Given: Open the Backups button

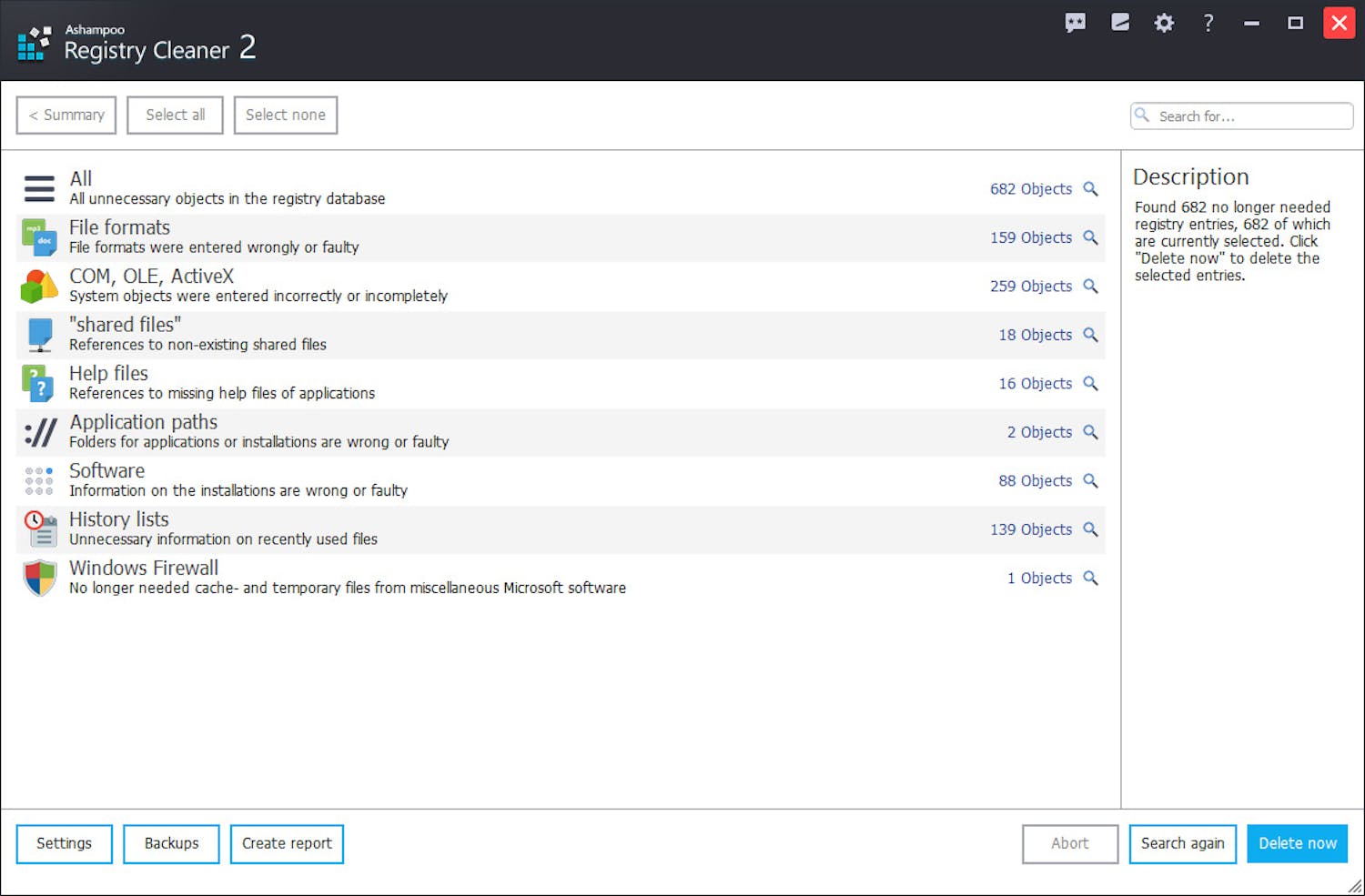Looking at the screenshot, I should point(171,844).
